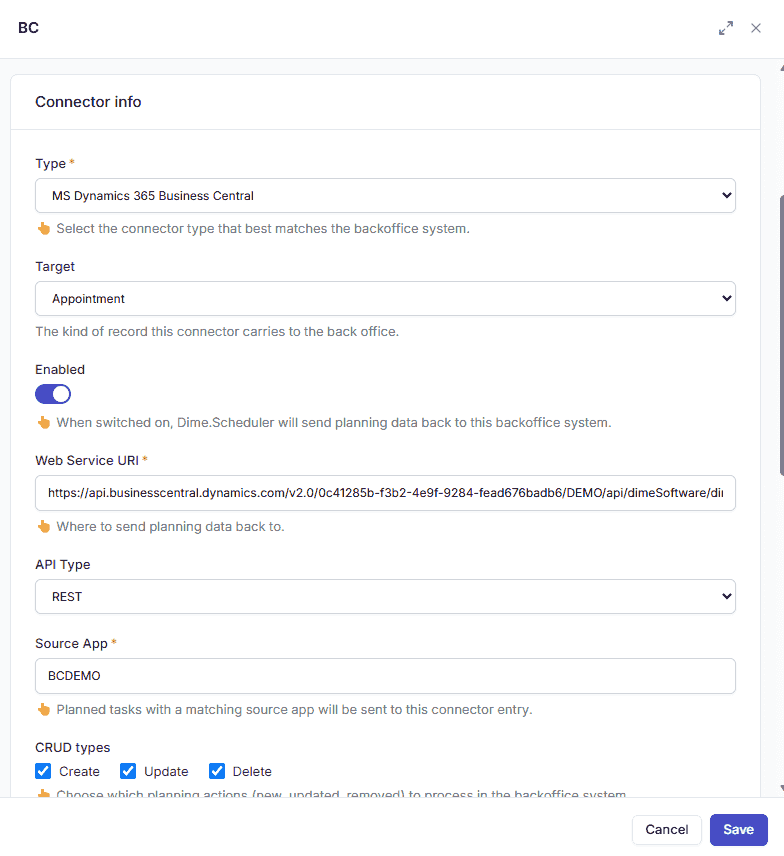Click the hand hint icon under Type
This screenshot has width=784, height=856.
pos(44,228)
